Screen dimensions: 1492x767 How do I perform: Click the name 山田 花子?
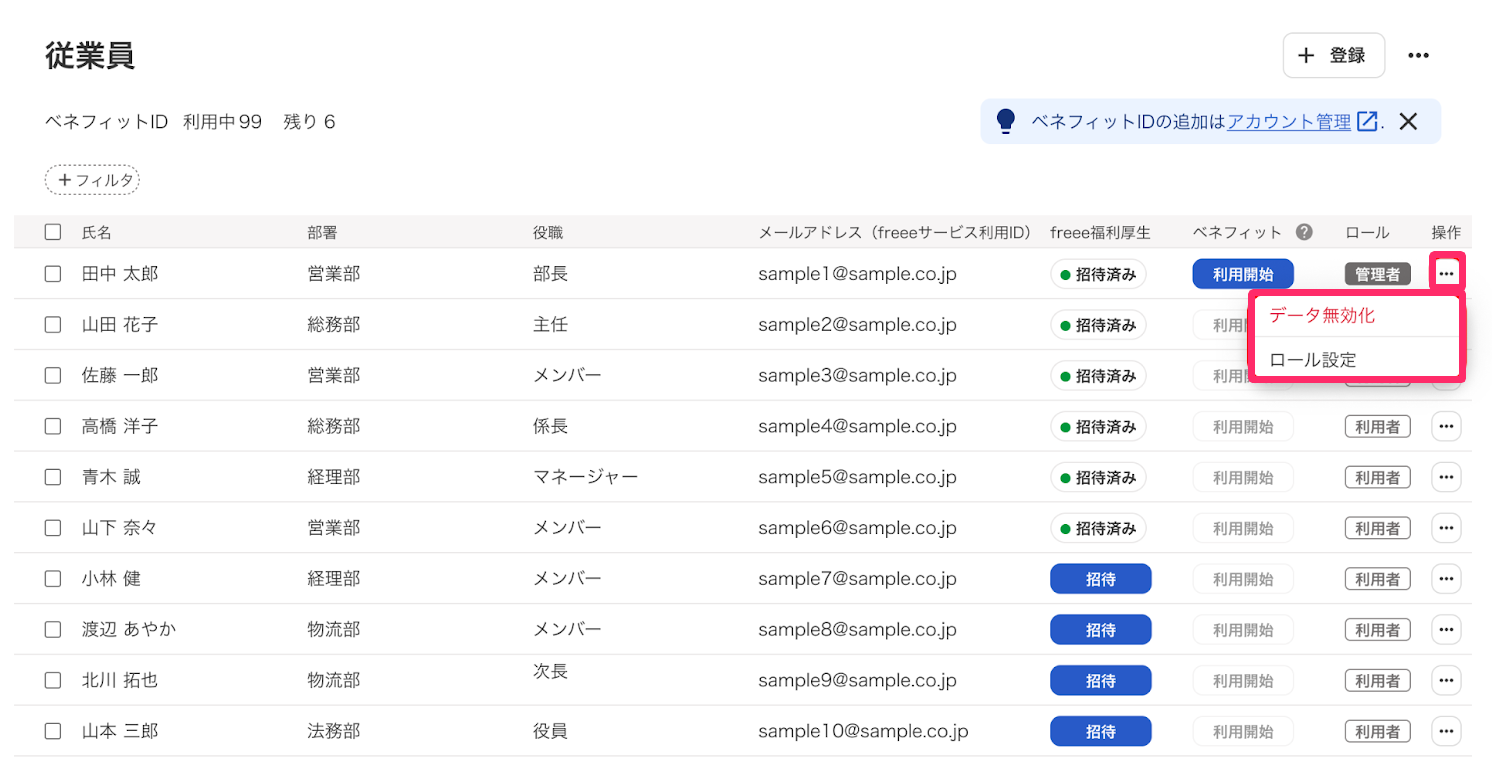click(x=120, y=325)
